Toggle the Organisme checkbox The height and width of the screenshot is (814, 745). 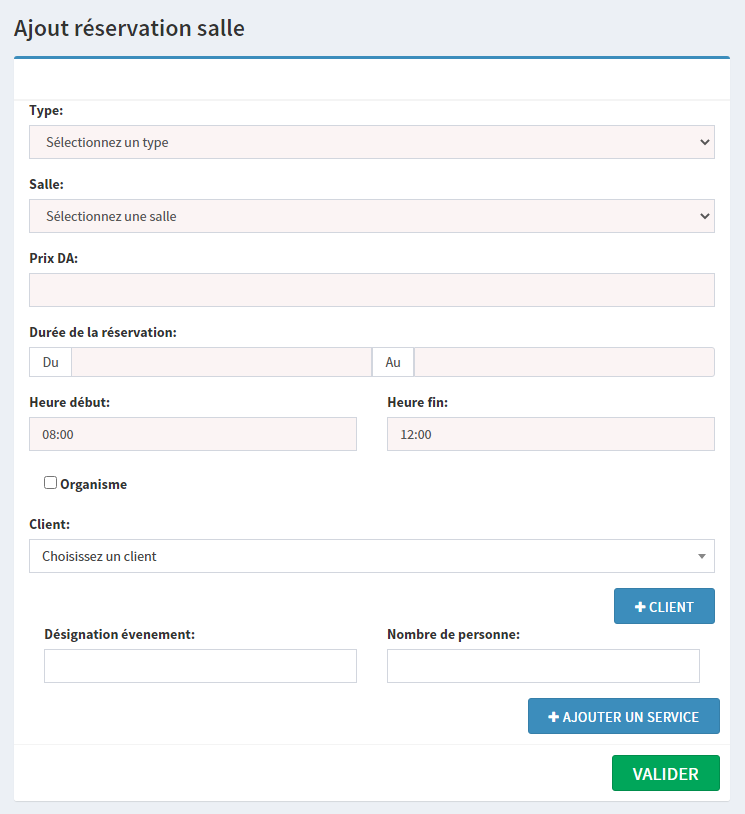[51, 483]
